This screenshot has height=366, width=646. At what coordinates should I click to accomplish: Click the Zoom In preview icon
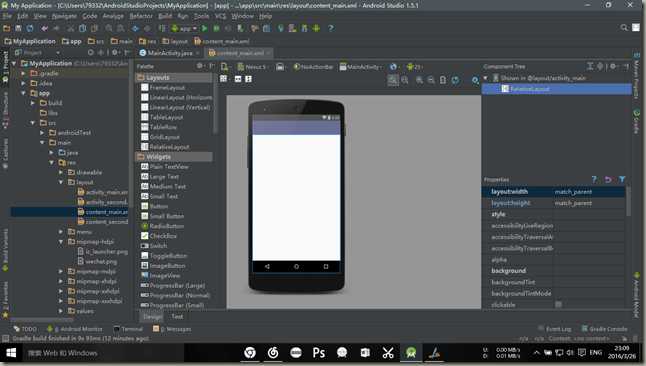point(419,80)
